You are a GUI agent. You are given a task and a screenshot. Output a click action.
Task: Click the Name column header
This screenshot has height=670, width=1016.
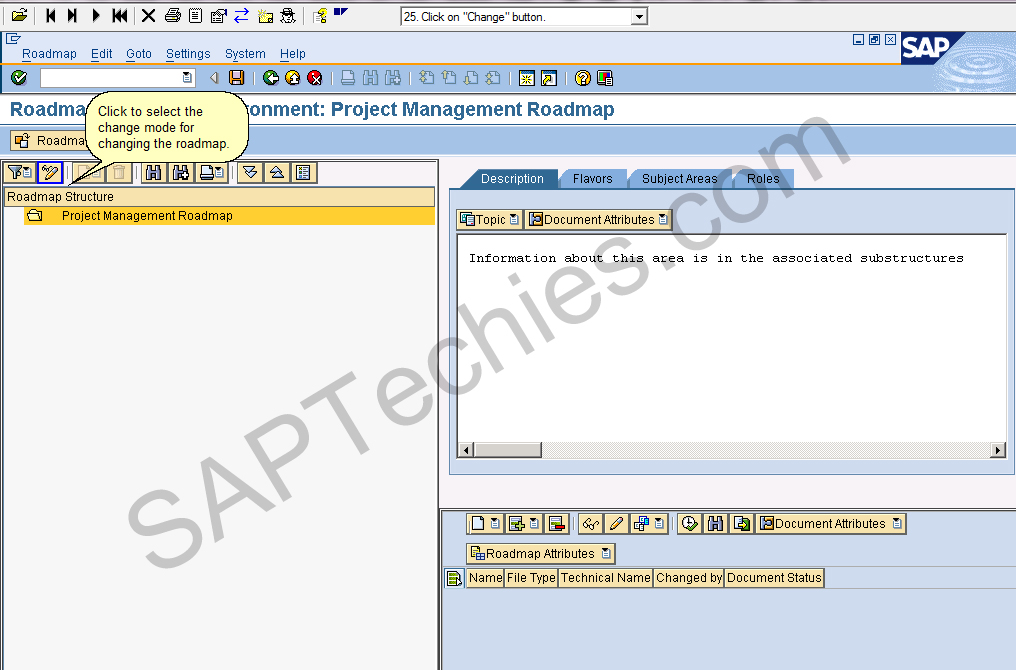485,578
